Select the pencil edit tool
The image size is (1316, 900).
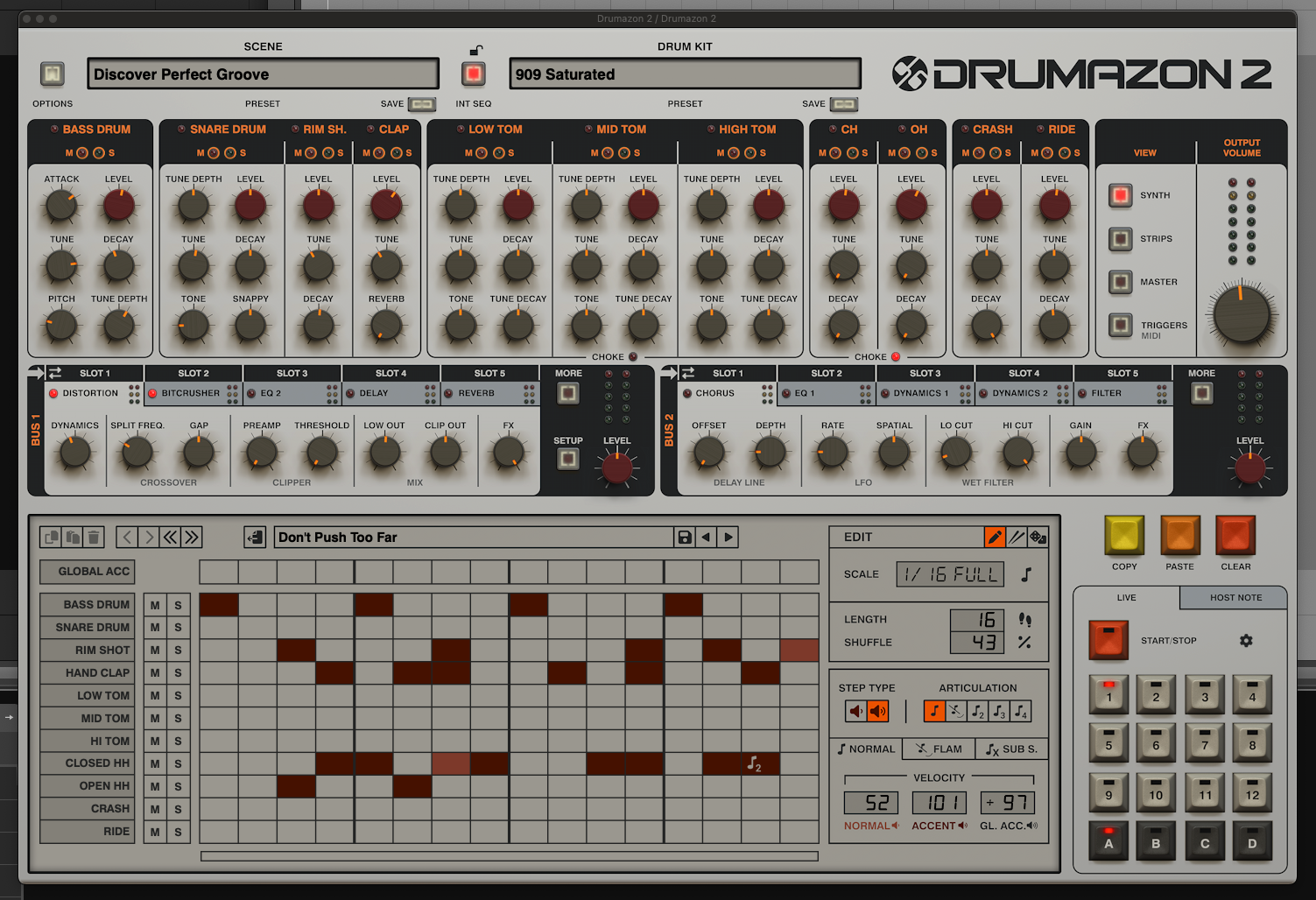tap(995, 537)
